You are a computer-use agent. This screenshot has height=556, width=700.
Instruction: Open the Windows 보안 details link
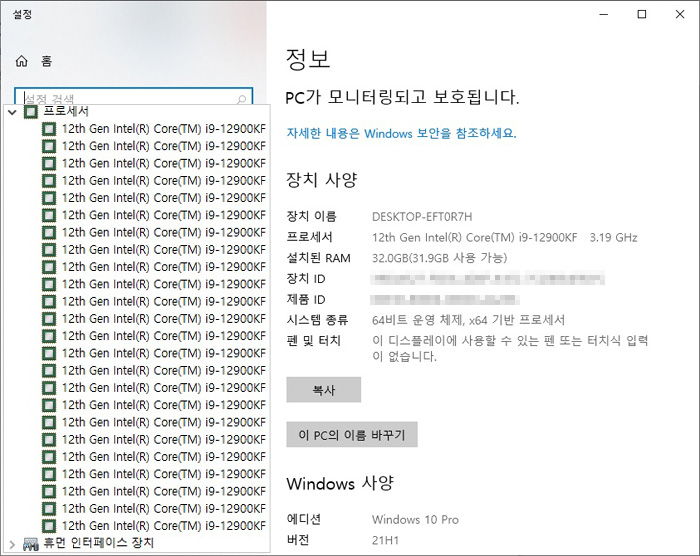(x=401, y=133)
